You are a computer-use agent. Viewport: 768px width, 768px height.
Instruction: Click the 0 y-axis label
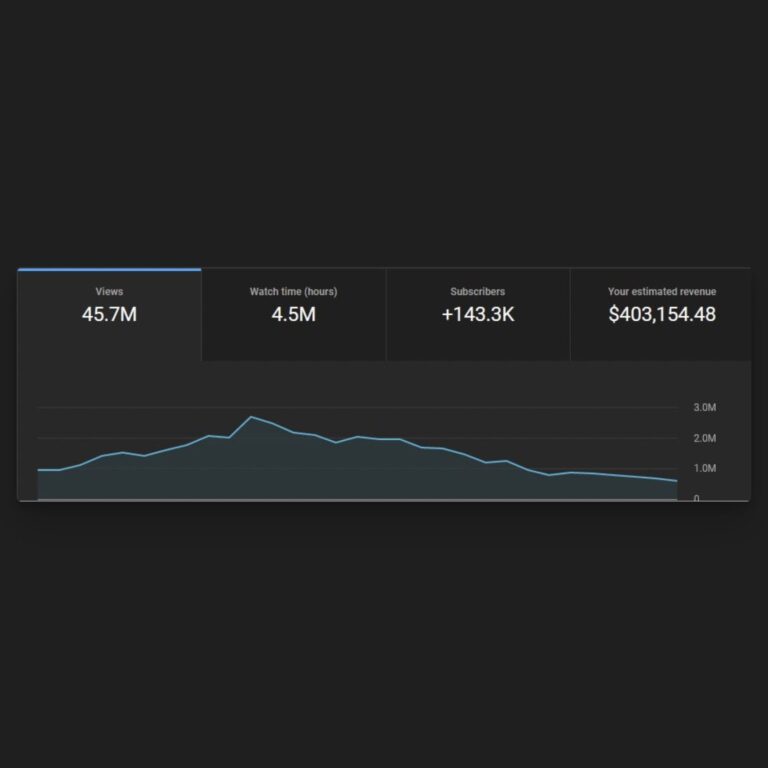point(697,498)
